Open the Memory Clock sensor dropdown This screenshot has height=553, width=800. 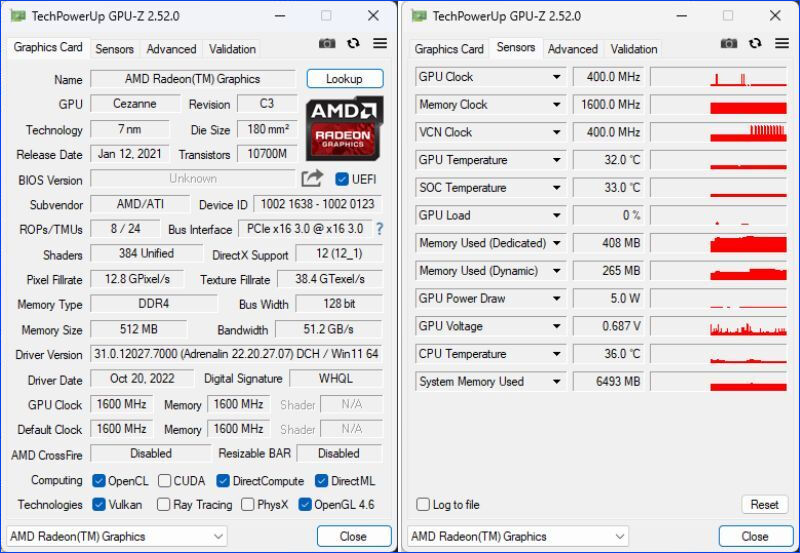tap(557, 105)
